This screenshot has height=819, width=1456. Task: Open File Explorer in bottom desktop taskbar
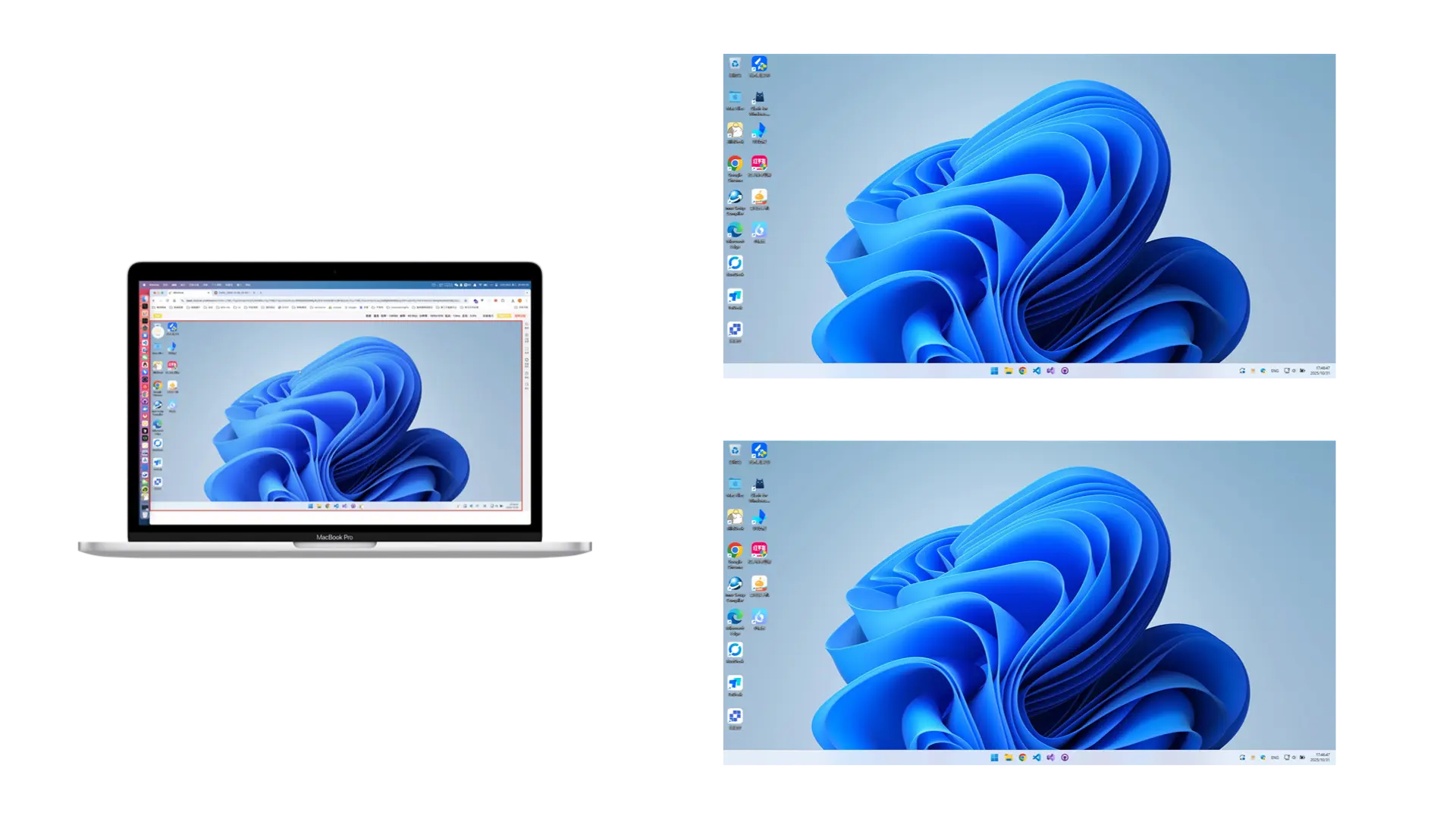[x=1009, y=758]
